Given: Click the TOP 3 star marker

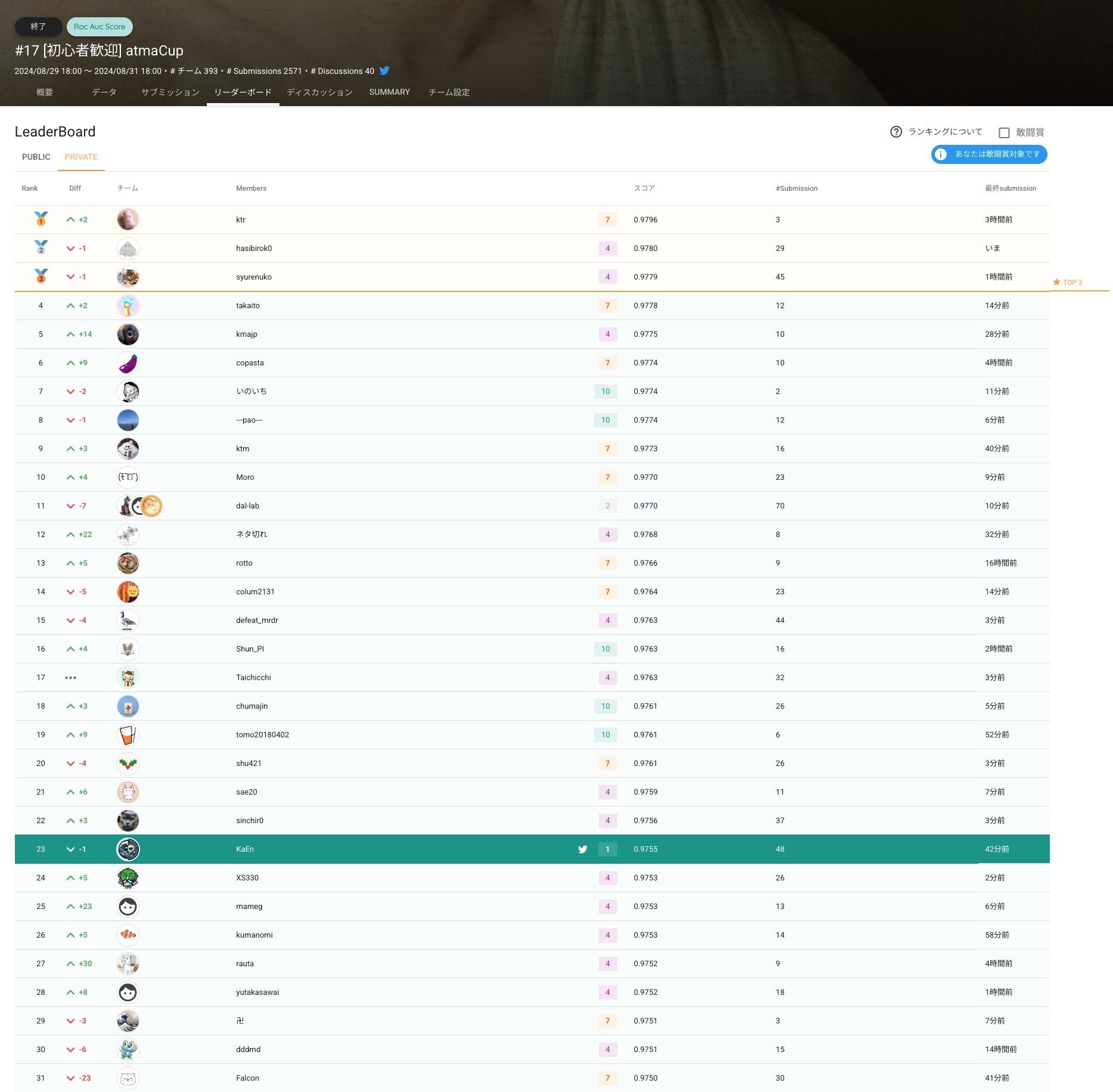Looking at the screenshot, I should point(1067,283).
